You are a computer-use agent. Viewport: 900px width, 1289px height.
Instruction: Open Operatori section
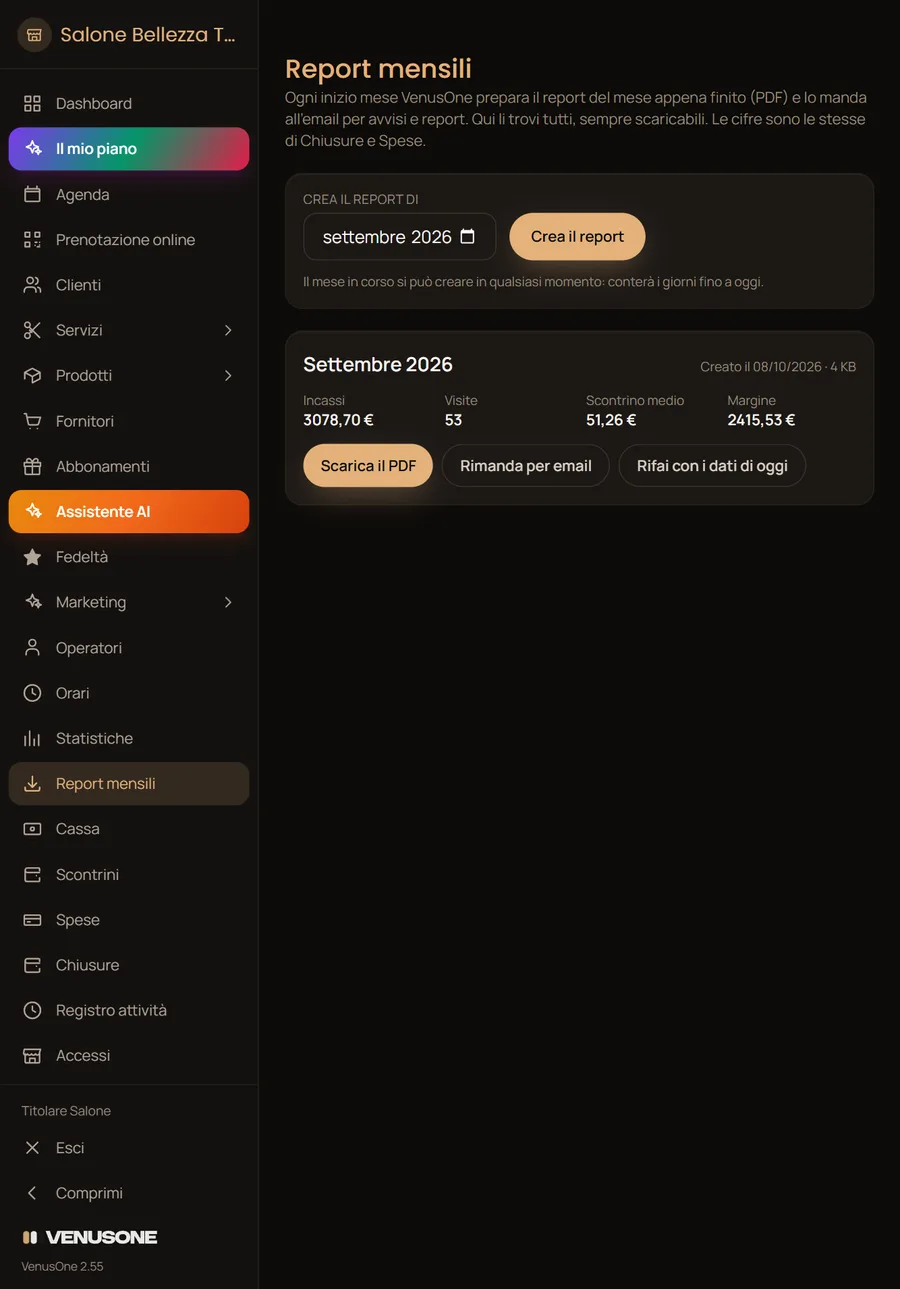point(129,648)
